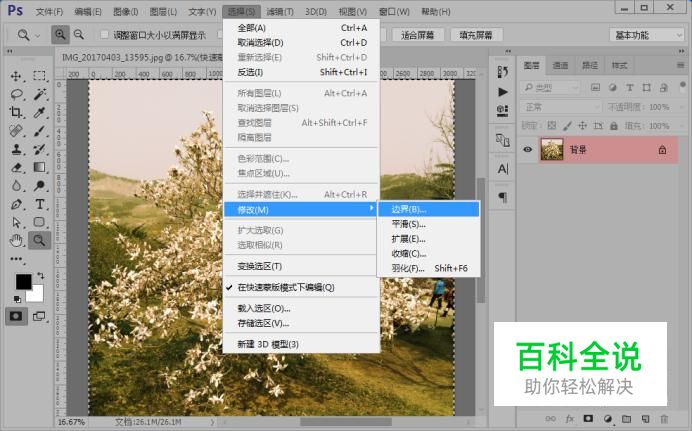This screenshot has width=692, height=431.
Task: Open the Character panel icon
Action: (x=503, y=169)
